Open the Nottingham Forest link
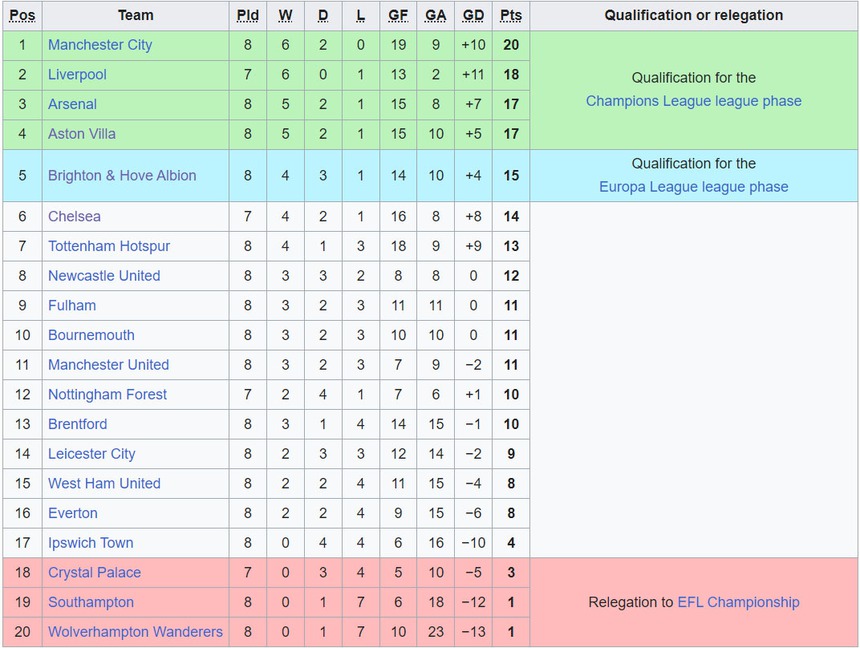Image resolution: width=860 pixels, height=648 pixels. 107,395
